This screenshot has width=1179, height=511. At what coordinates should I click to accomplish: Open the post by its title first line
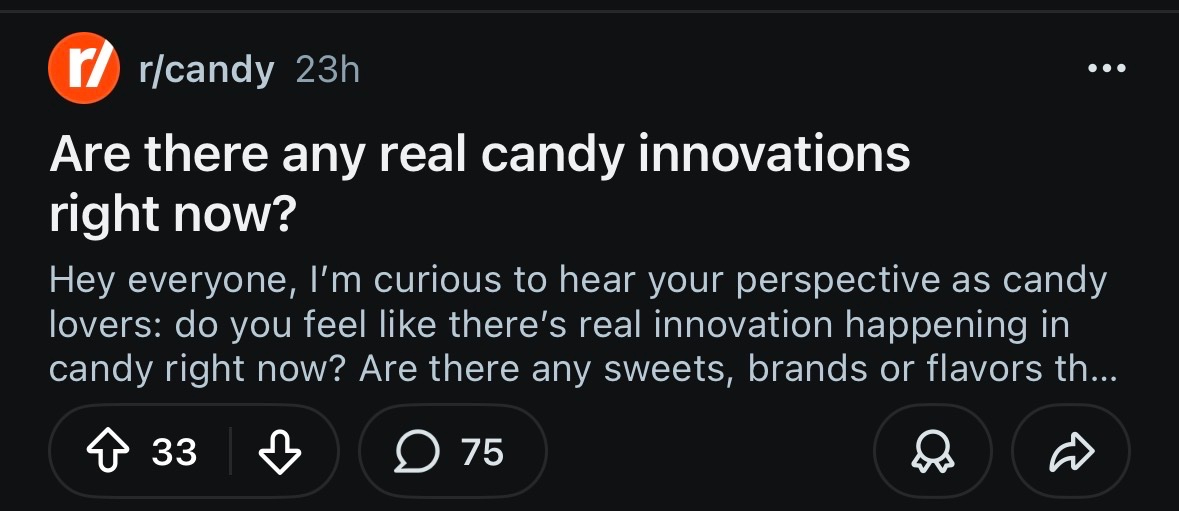[x=480, y=156]
